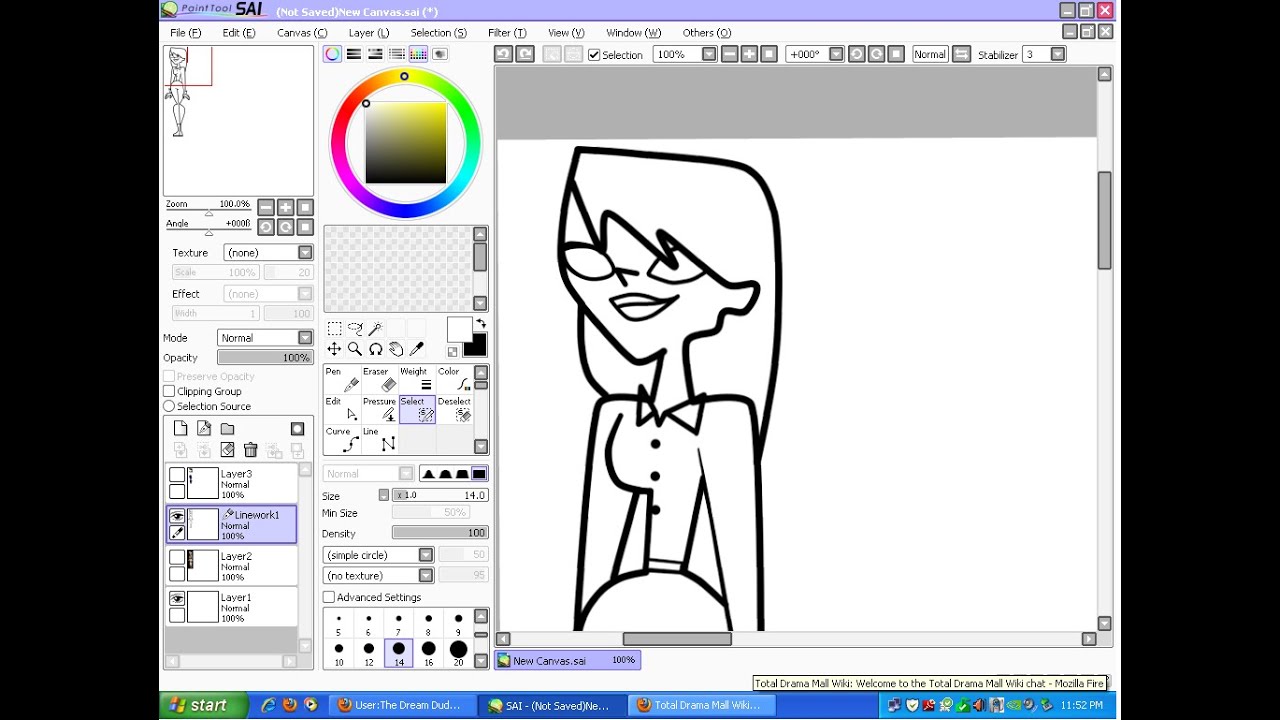
Task: Select the Line tool
Action: pos(379,440)
